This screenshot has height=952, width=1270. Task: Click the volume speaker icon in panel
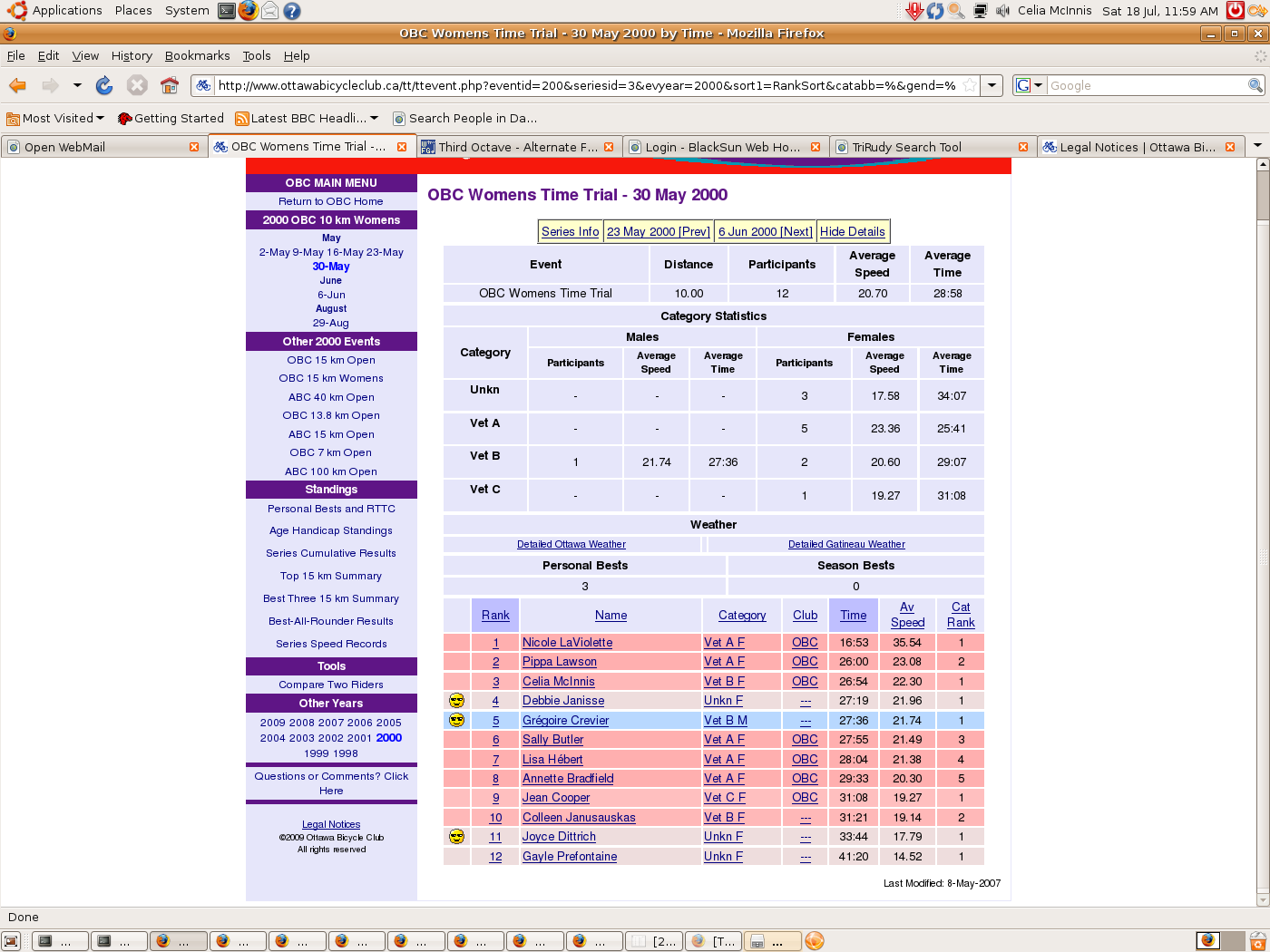pyautogui.click(x=1002, y=11)
